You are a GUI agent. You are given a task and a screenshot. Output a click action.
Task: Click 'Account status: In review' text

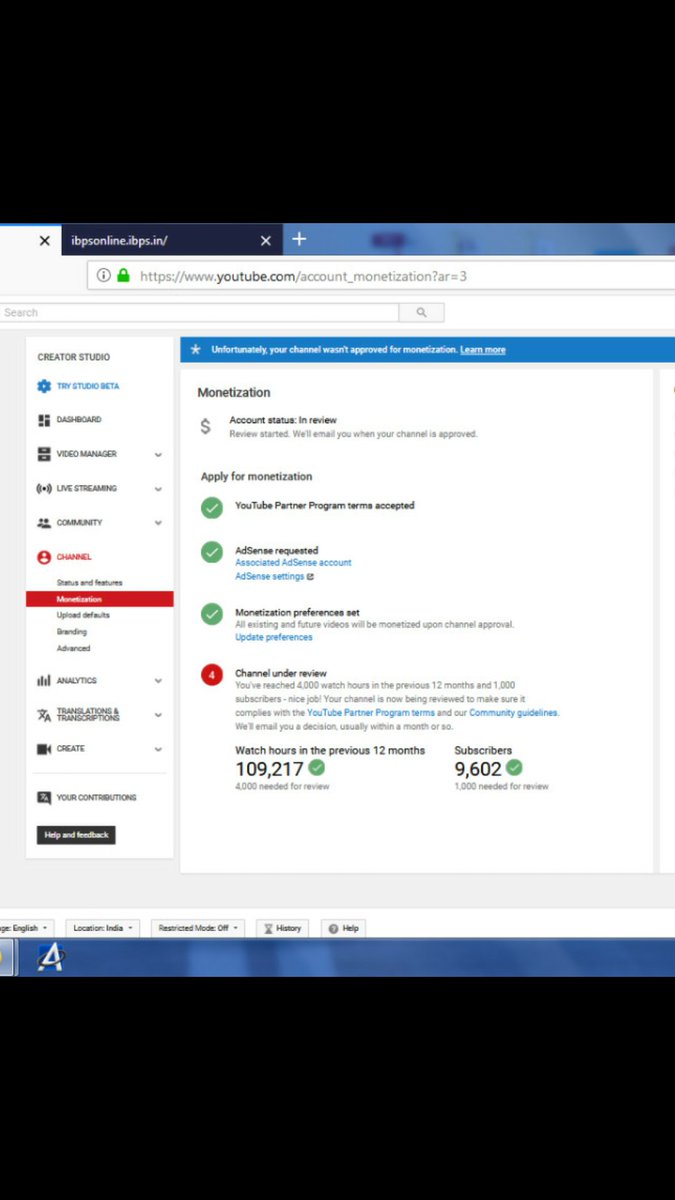tap(283, 421)
